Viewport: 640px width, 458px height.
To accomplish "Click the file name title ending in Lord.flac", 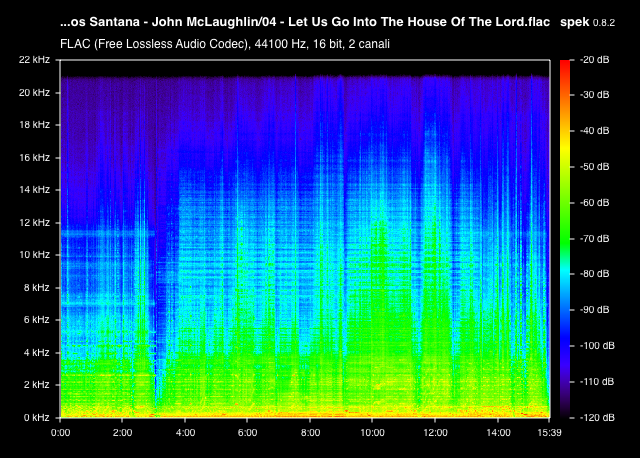I will [x=305, y=22].
